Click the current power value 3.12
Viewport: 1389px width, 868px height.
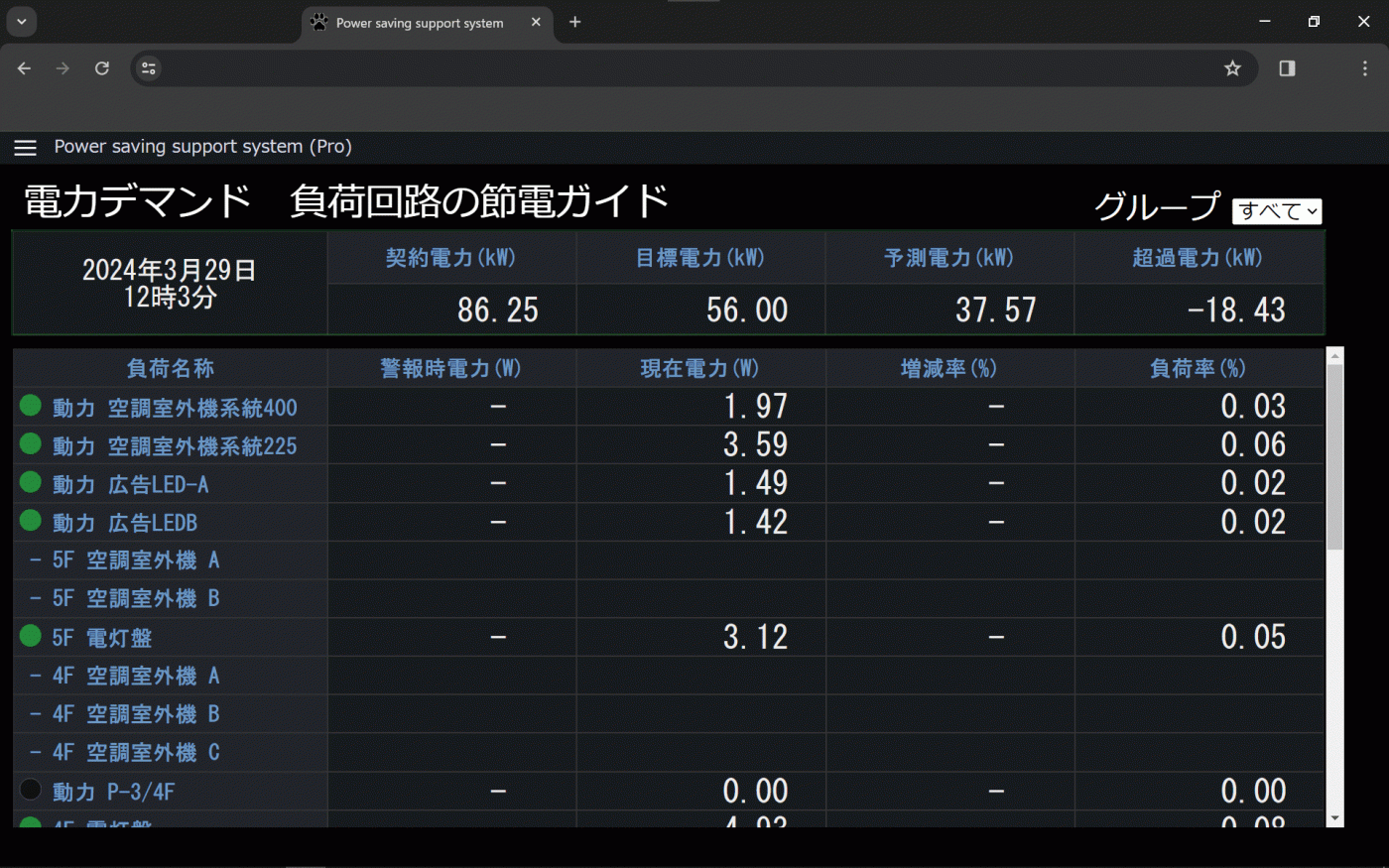point(756,637)
